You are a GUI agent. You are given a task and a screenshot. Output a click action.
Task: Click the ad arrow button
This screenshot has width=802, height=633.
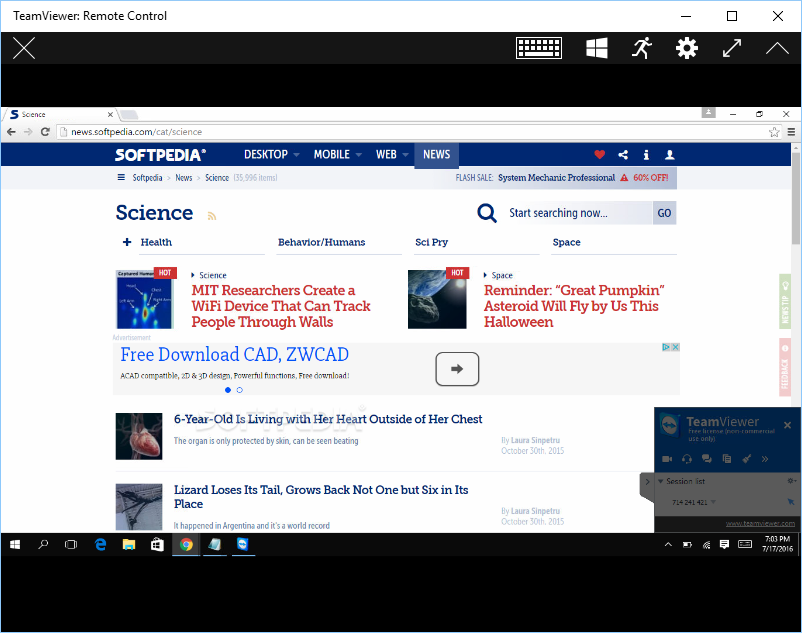tap(457, 369)
